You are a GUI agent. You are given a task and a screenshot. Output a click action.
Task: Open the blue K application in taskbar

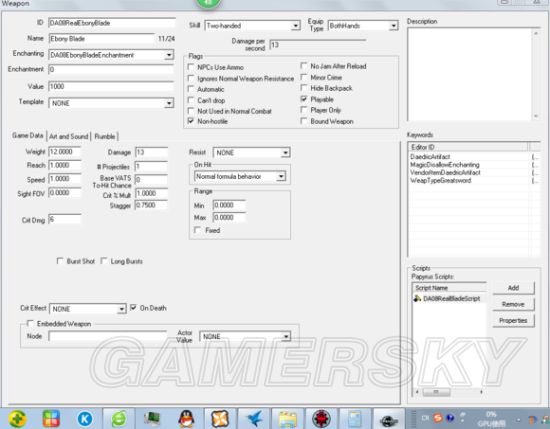[85, 418]
